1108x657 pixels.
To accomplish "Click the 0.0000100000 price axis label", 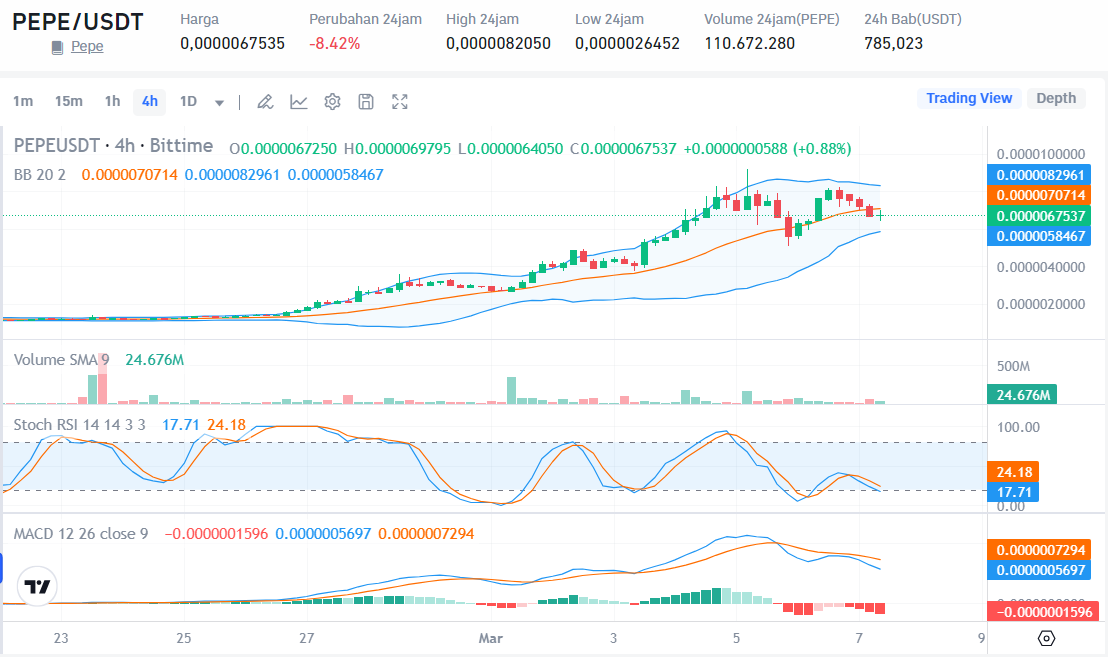I will coord(1041,154).
